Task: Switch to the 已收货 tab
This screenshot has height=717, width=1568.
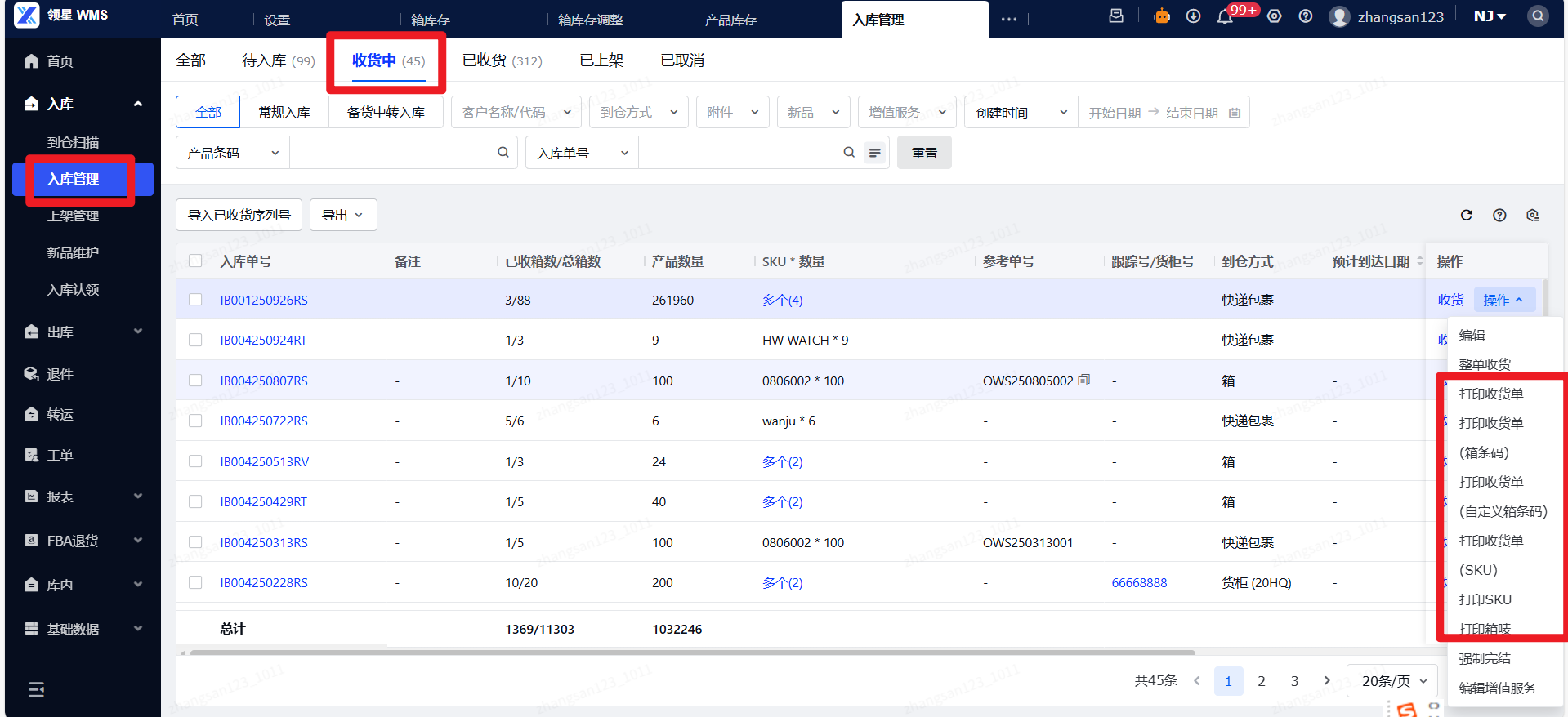Action: point(502,60)
